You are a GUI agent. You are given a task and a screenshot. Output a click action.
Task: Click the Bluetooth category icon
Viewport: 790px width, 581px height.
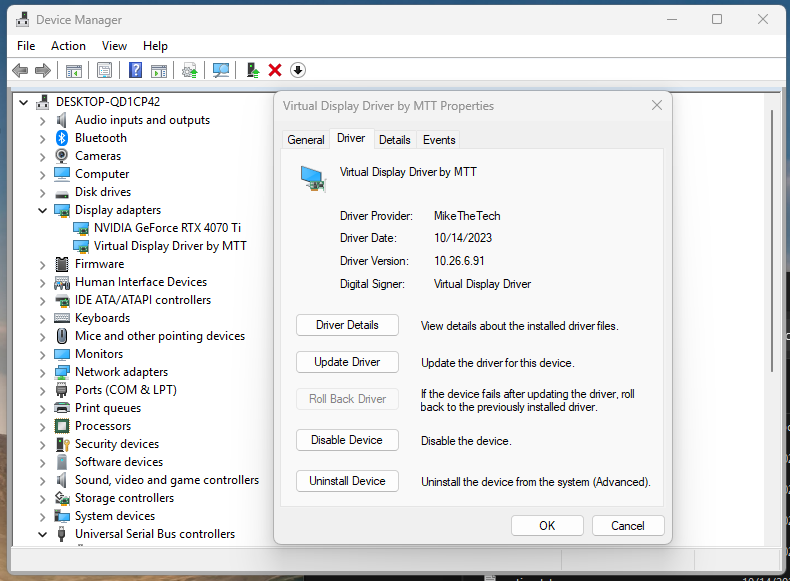[x=61, y=138]
